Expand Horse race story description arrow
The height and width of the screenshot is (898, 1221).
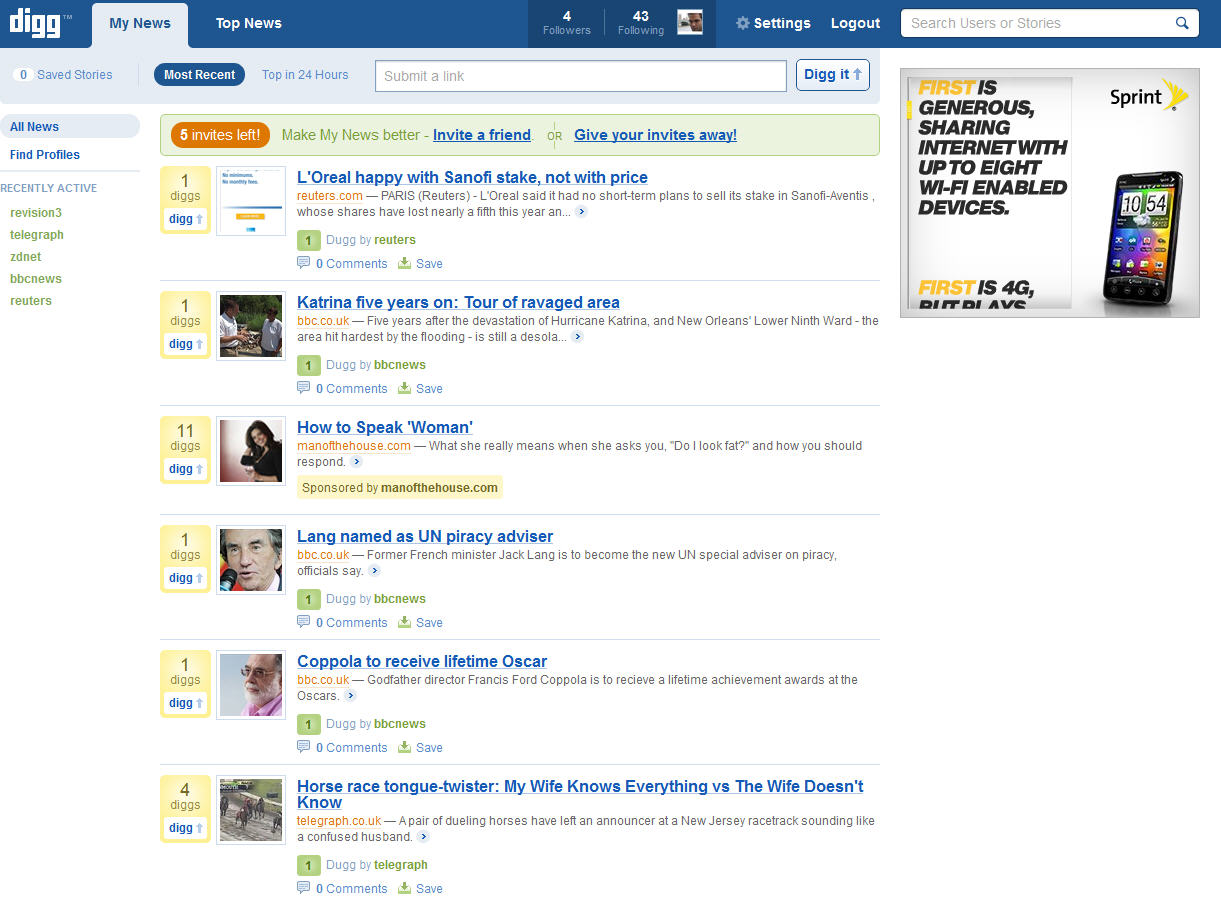(x=423, y=837)
